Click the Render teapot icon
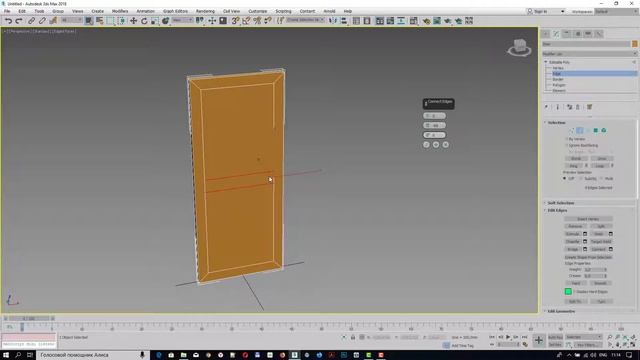 pyautogui.click(x=448, y=20)
